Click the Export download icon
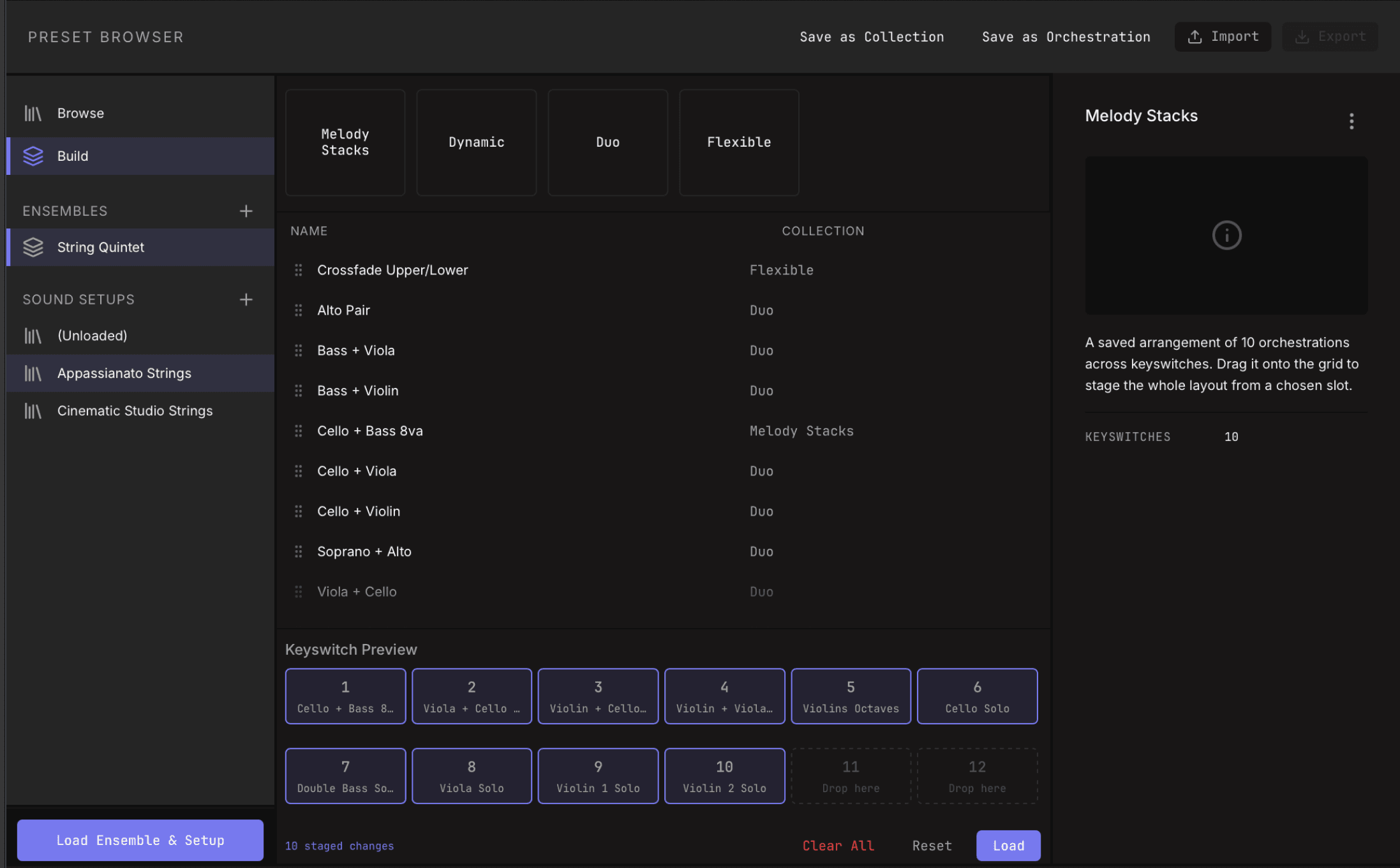 point(1302,37)
